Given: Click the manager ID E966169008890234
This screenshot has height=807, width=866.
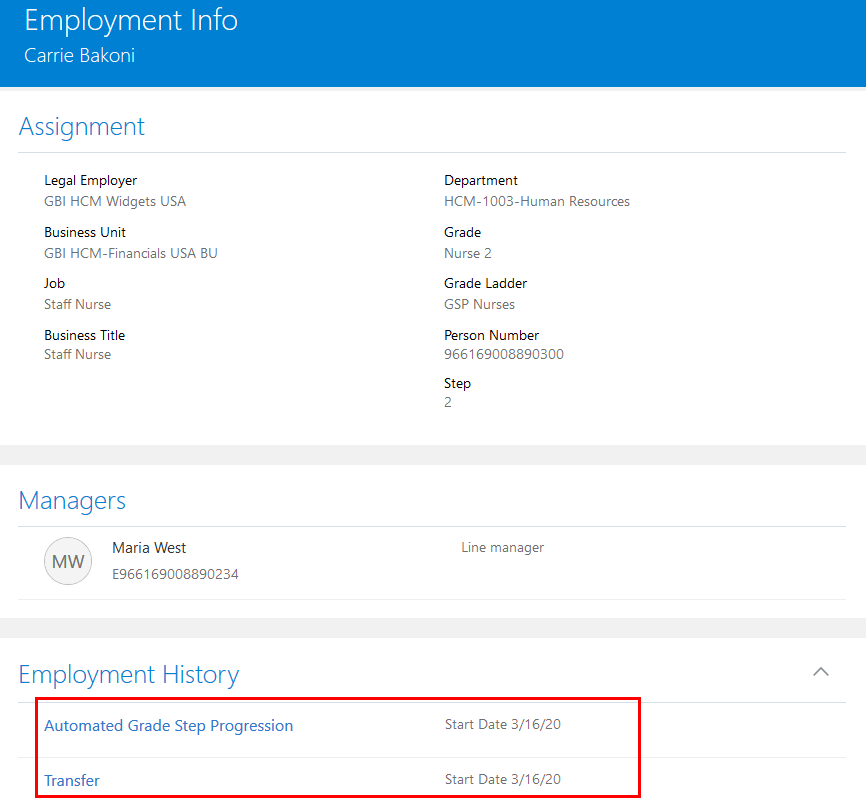Looking at the screenshot, I should pyautogui.click(x=175, y=574).
